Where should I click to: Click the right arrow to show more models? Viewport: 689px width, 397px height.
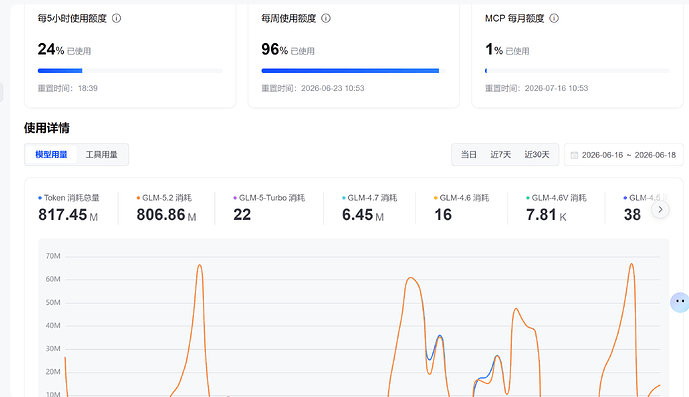click(x=660, y=210)
